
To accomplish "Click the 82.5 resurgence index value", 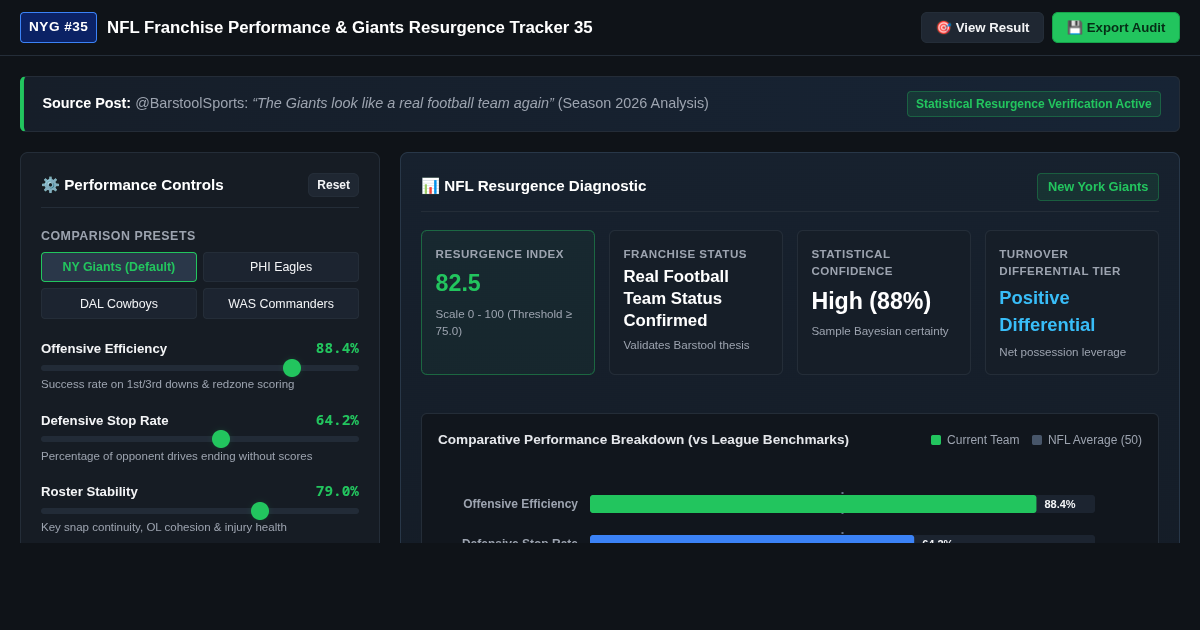I will [x=458, y=283].
